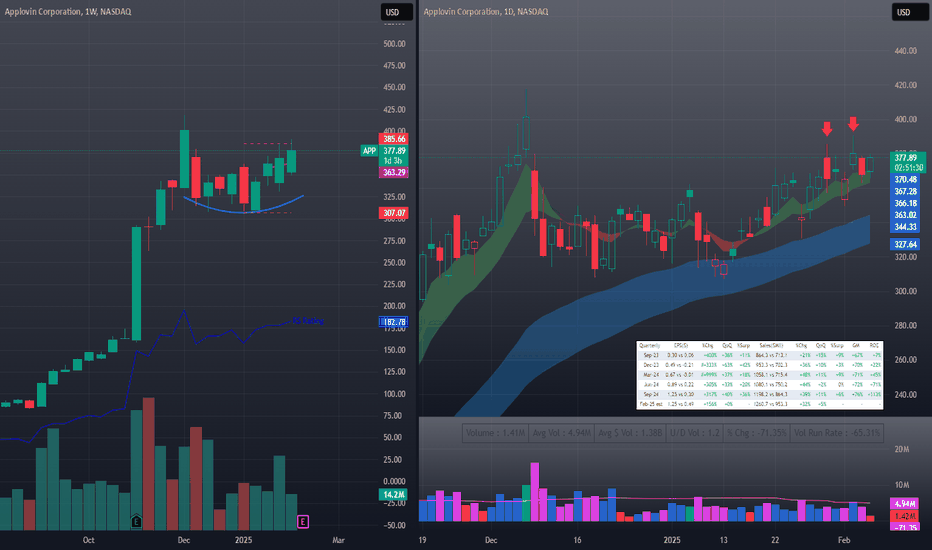
Task: Click the weekly chart title Applovin Corporation, 1W
Action: (68, 11)
